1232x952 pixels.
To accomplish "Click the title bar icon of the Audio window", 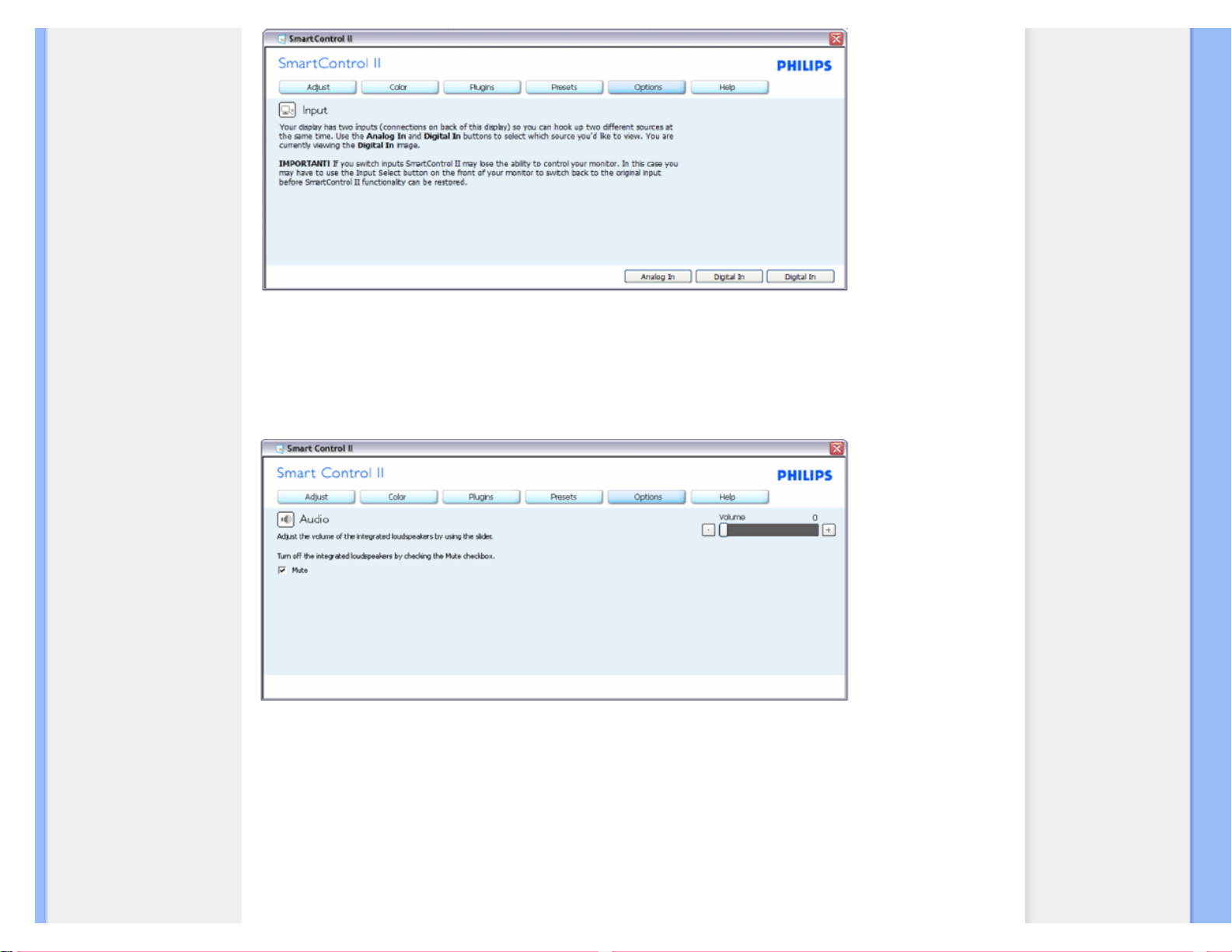I will click(280, 448).
